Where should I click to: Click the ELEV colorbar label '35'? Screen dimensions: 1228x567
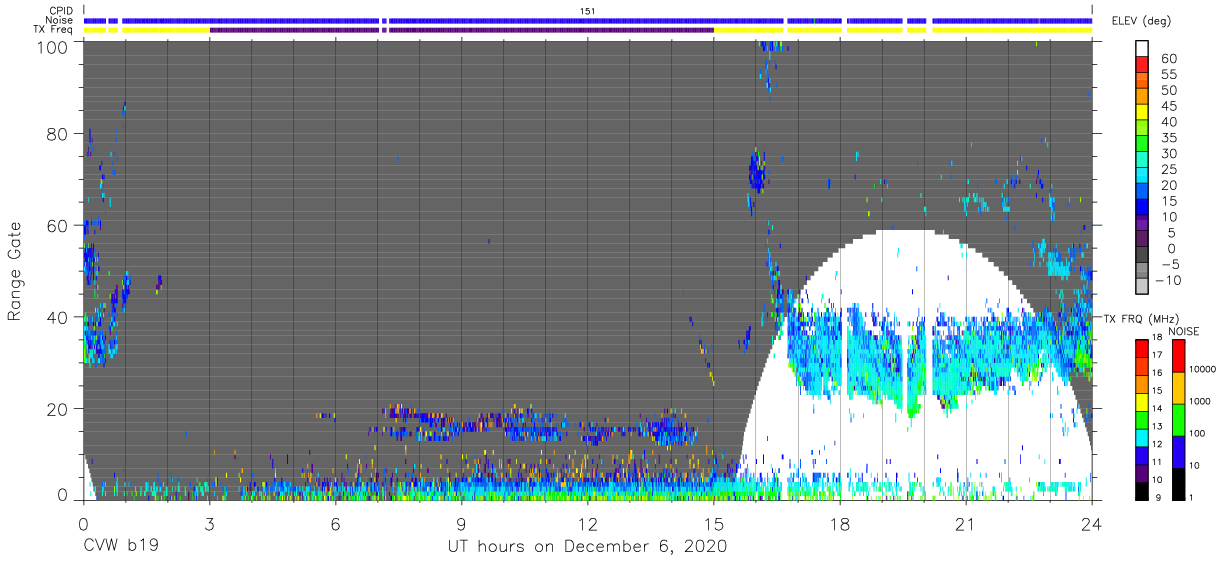[x=1169, y=138]
